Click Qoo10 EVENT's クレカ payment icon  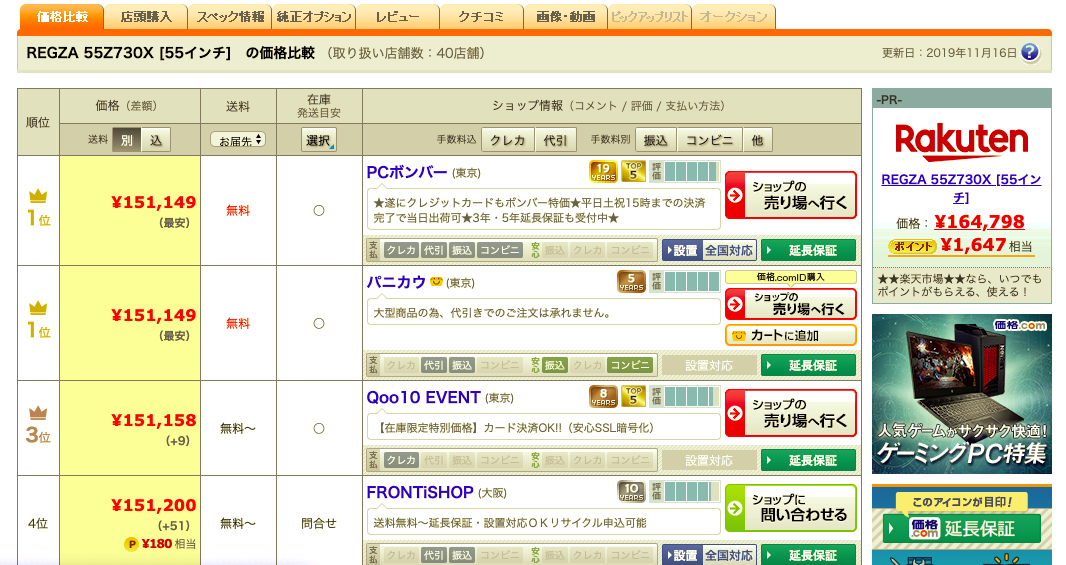pyautogui.click(x=401, y=460)
